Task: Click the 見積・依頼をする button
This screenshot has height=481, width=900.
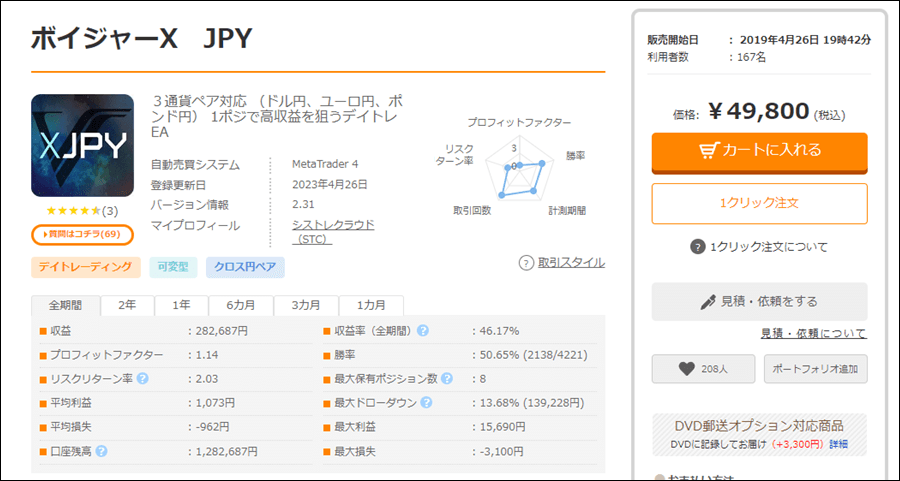Action: click(759, 302)
